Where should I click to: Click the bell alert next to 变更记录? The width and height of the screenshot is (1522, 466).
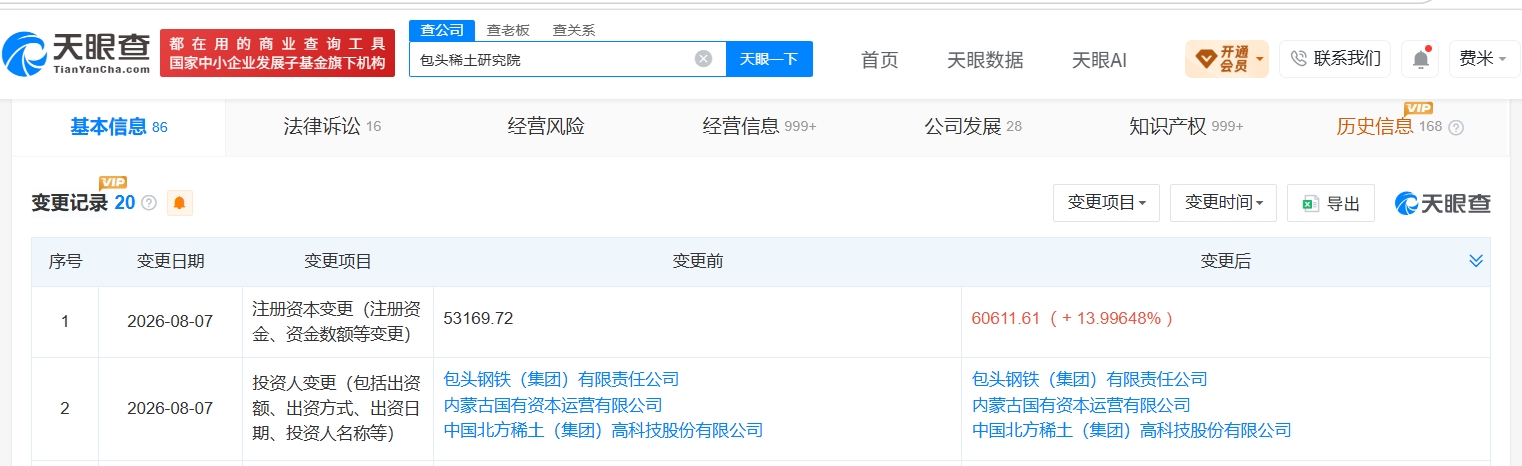180,203
